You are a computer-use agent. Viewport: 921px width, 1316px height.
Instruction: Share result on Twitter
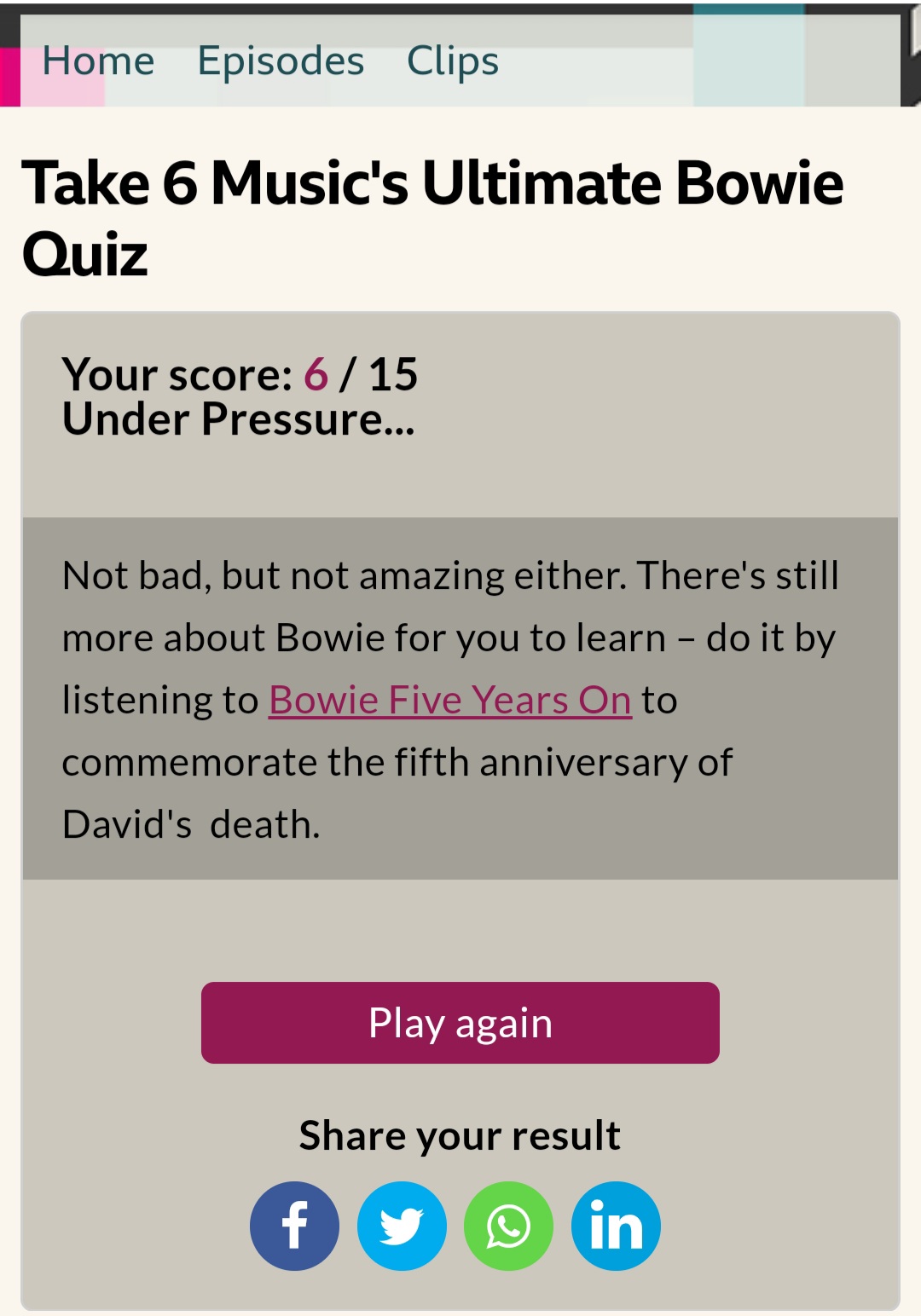point(402,1226)
